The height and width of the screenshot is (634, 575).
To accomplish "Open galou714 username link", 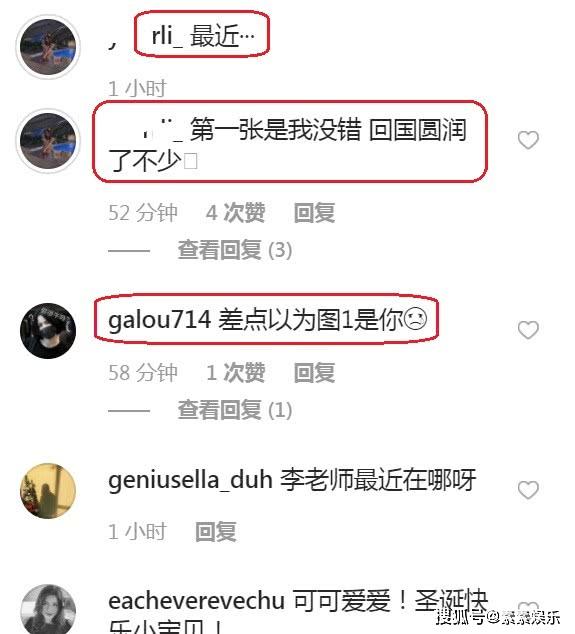I will [x=160, y=320].
